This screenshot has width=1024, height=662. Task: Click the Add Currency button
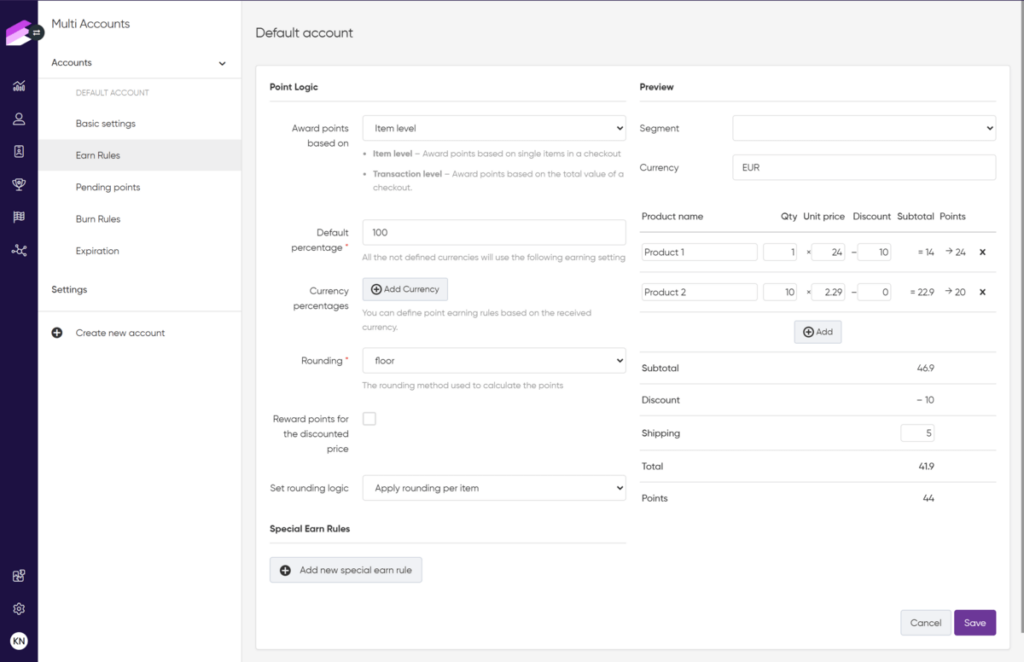pos(405,289)
